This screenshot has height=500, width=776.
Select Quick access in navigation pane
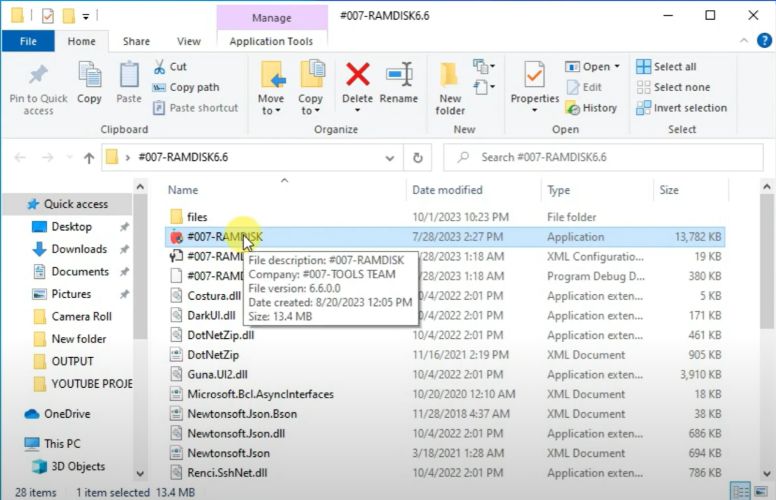coord(67,204)
